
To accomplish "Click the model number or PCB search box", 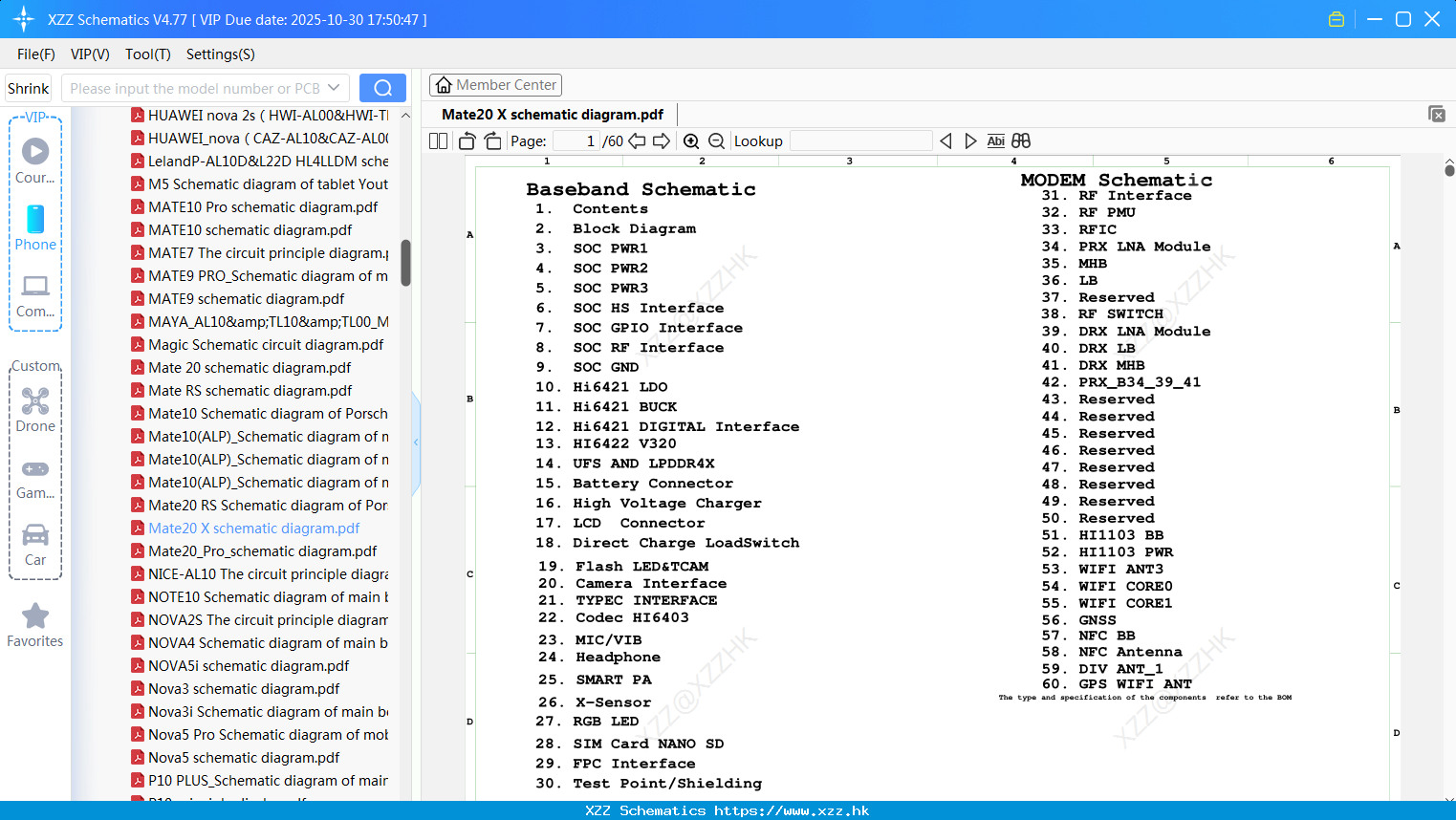I will 194,88.
